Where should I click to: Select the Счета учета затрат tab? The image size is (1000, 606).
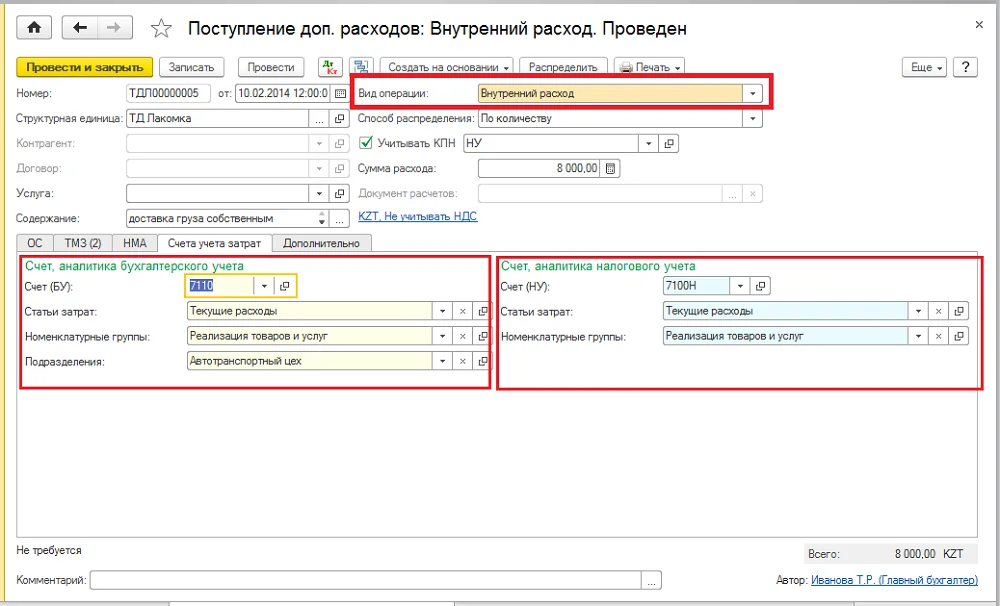214,243
